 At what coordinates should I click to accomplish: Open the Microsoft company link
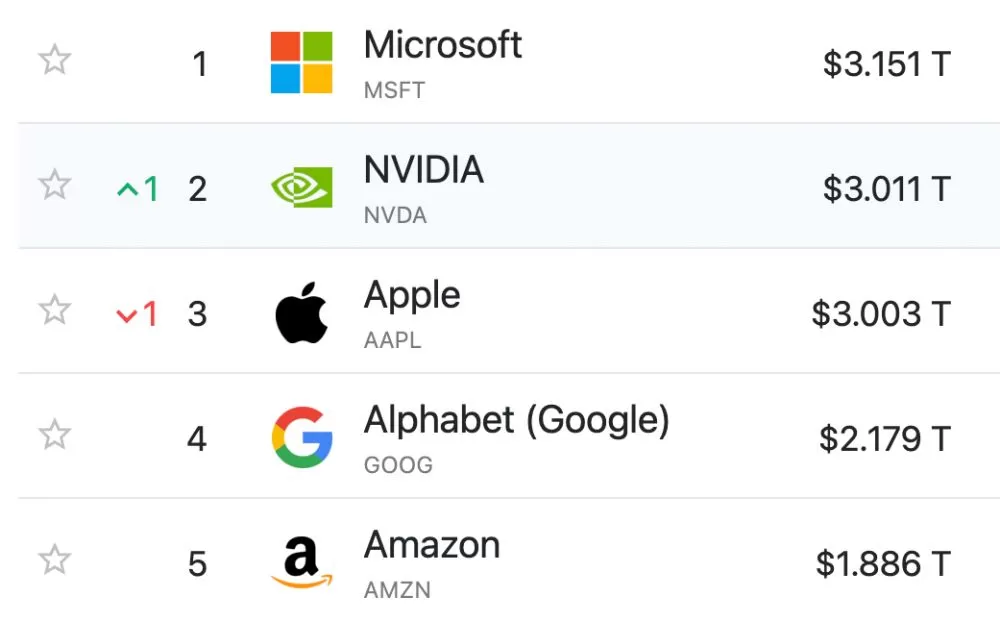click(x=443, y=45)
